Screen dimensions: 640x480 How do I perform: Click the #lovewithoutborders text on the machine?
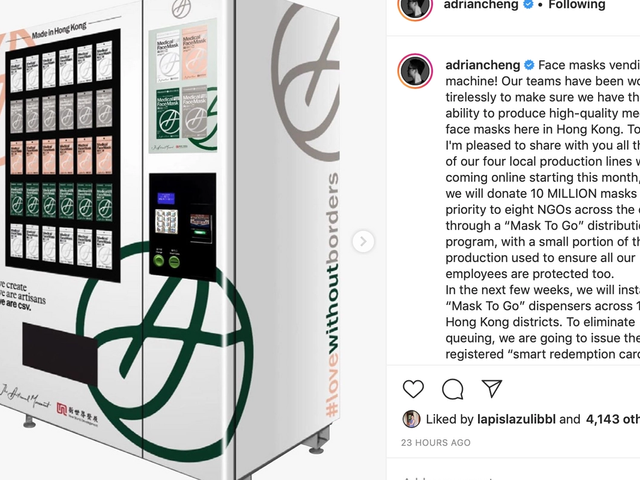pyautogui.click(x=332, y=295)
